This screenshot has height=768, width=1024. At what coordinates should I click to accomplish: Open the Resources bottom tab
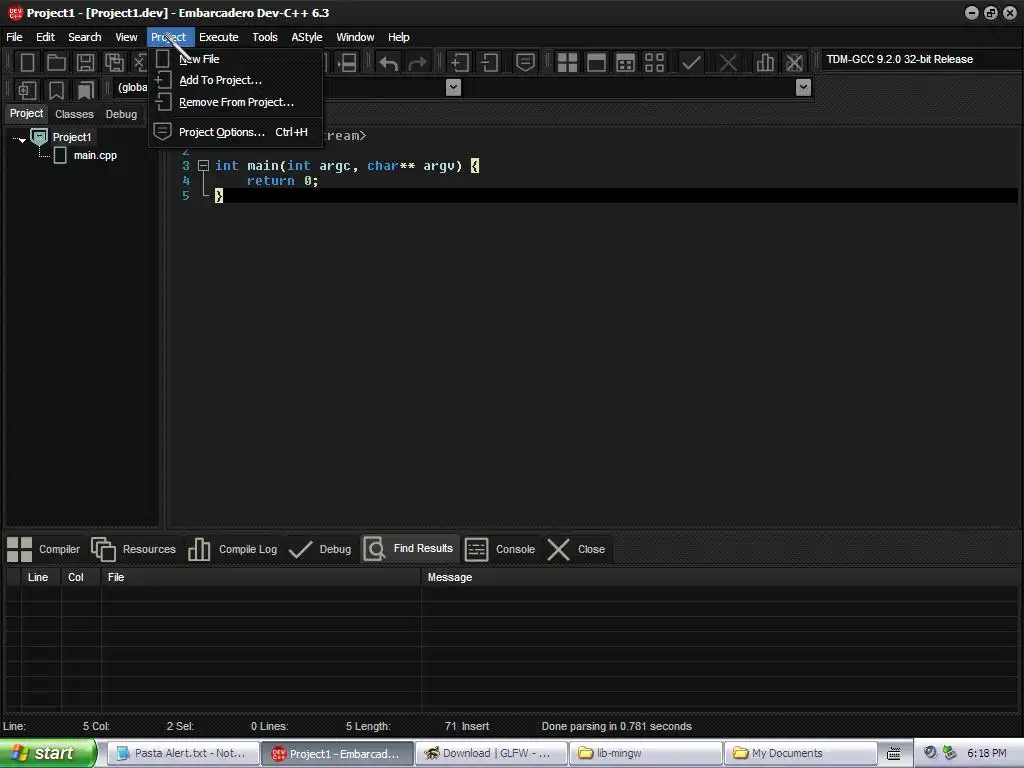click(x=133, y=549)
